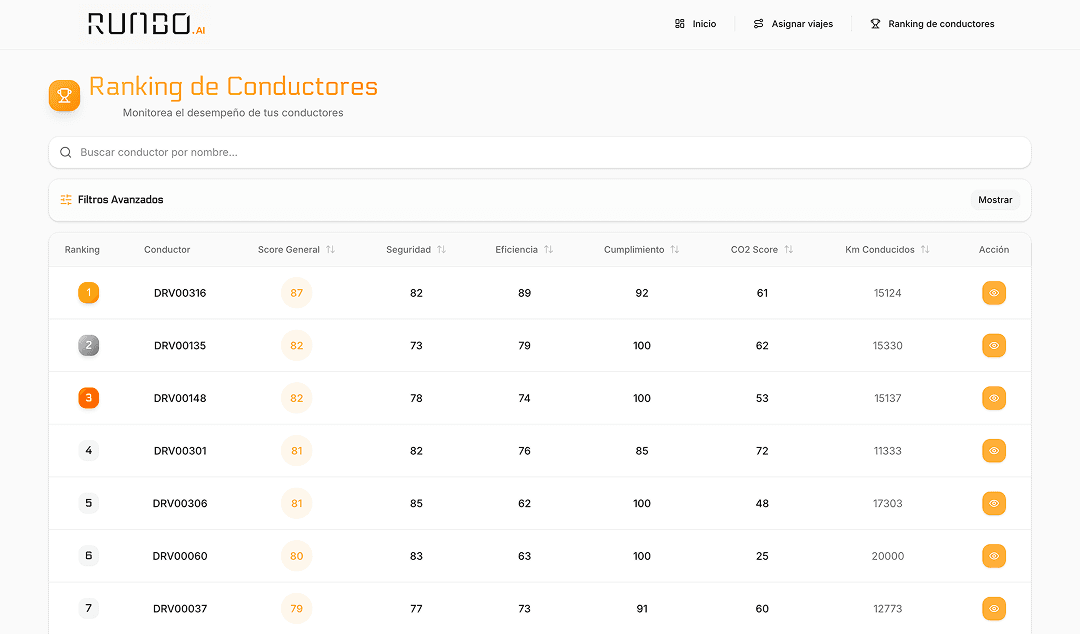Screen dimensions: 1080x634
Task: Click the Rumbo.AI logo
Action: 146,24
